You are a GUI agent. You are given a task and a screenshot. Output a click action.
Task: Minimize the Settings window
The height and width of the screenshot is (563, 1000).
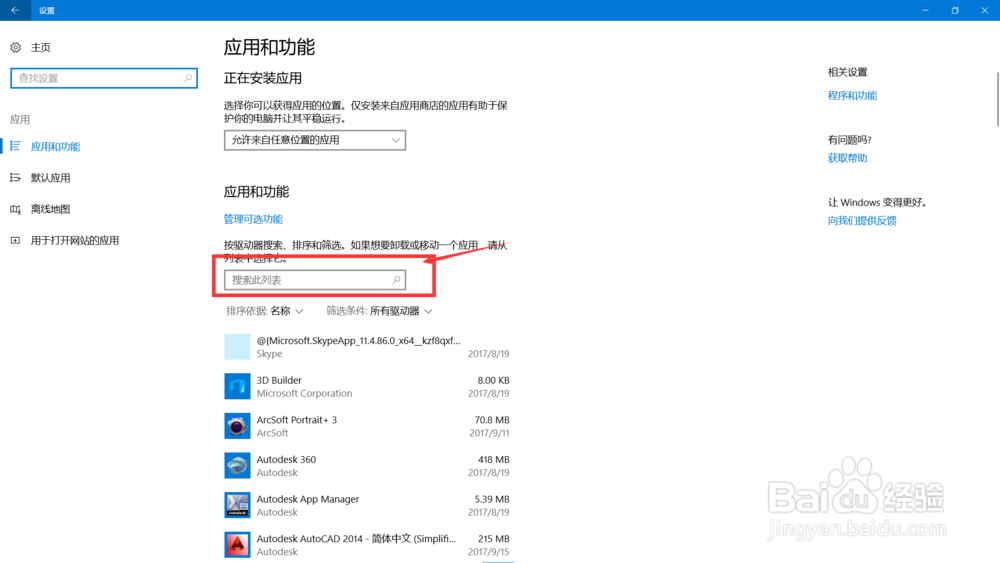click(925, 10)
